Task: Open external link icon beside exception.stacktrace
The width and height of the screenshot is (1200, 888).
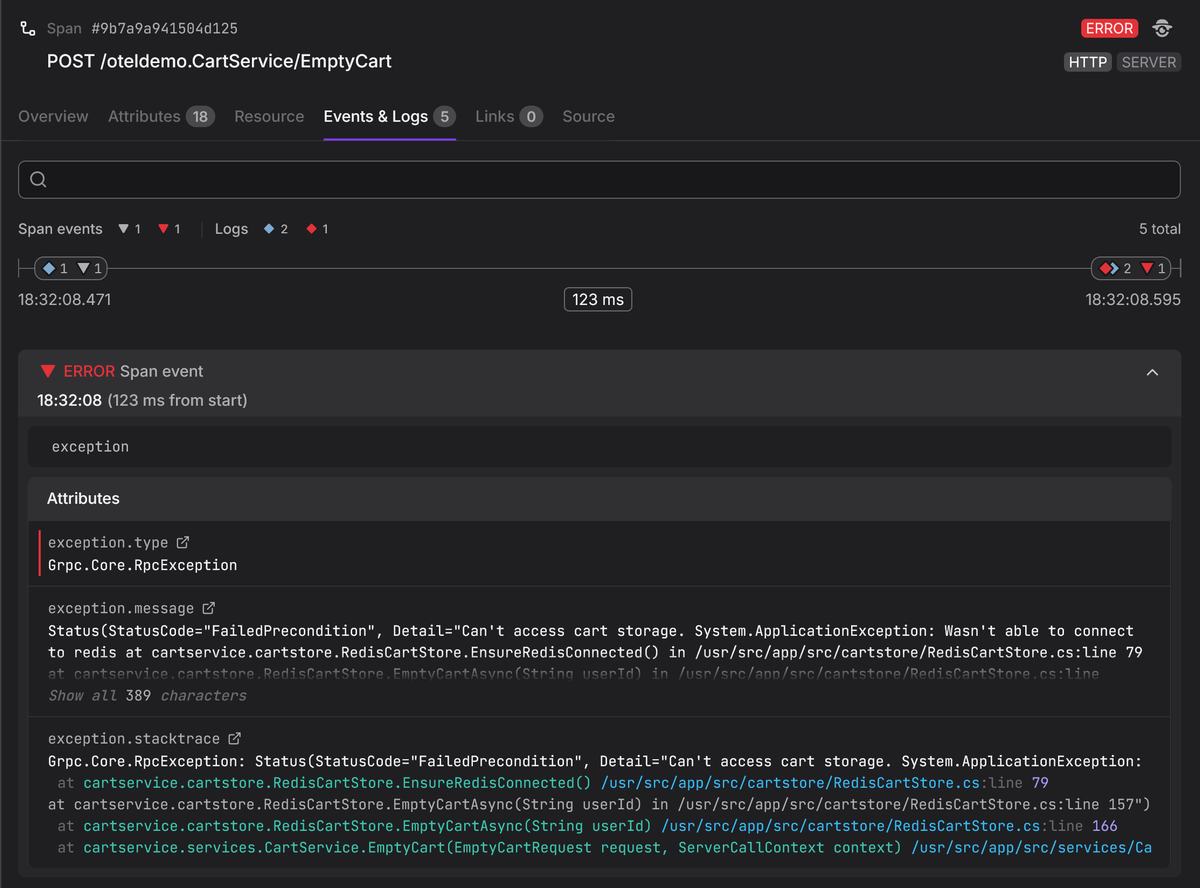Action: 234,739
